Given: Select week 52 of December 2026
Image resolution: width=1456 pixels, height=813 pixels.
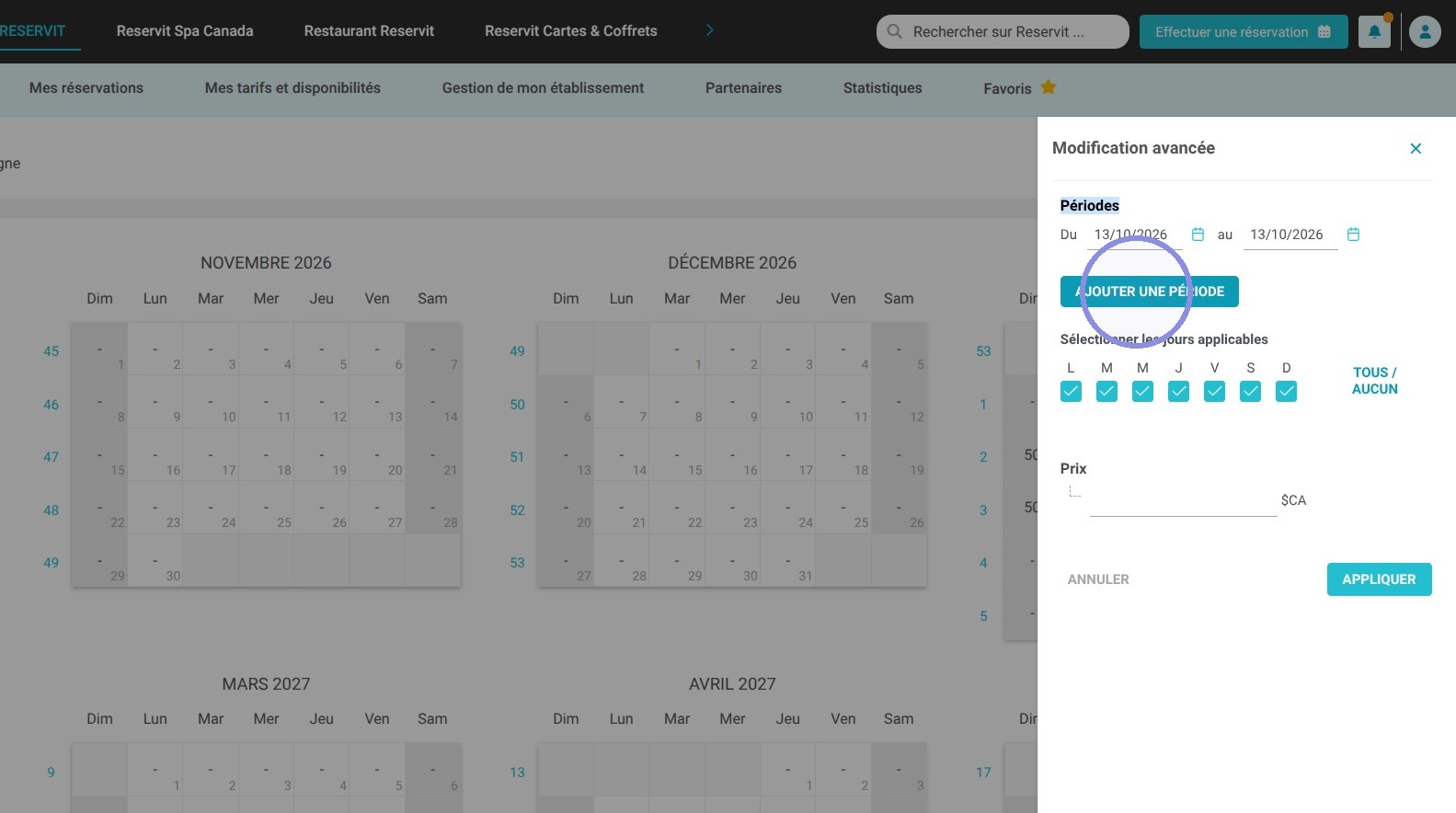Looking at the screenshot, I should coord(517,510).
